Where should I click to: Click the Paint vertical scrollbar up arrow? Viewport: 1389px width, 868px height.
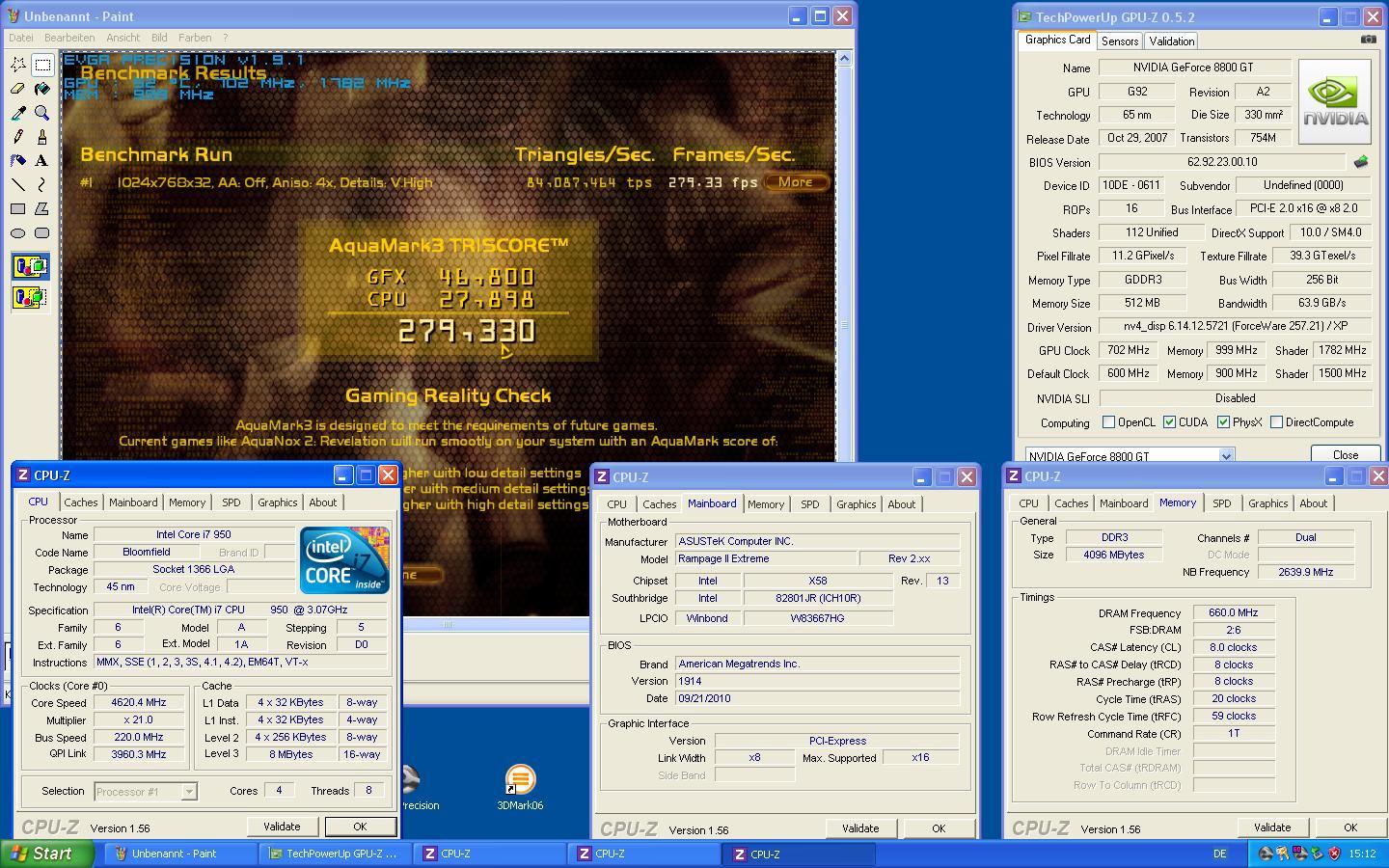click(x=844, y=59)
